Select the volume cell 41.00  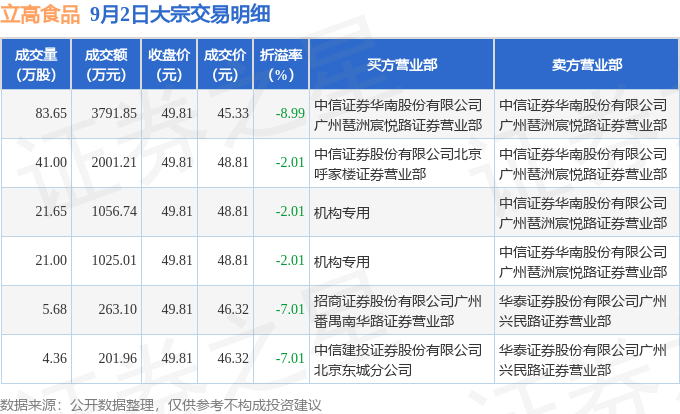pos(51,163)
